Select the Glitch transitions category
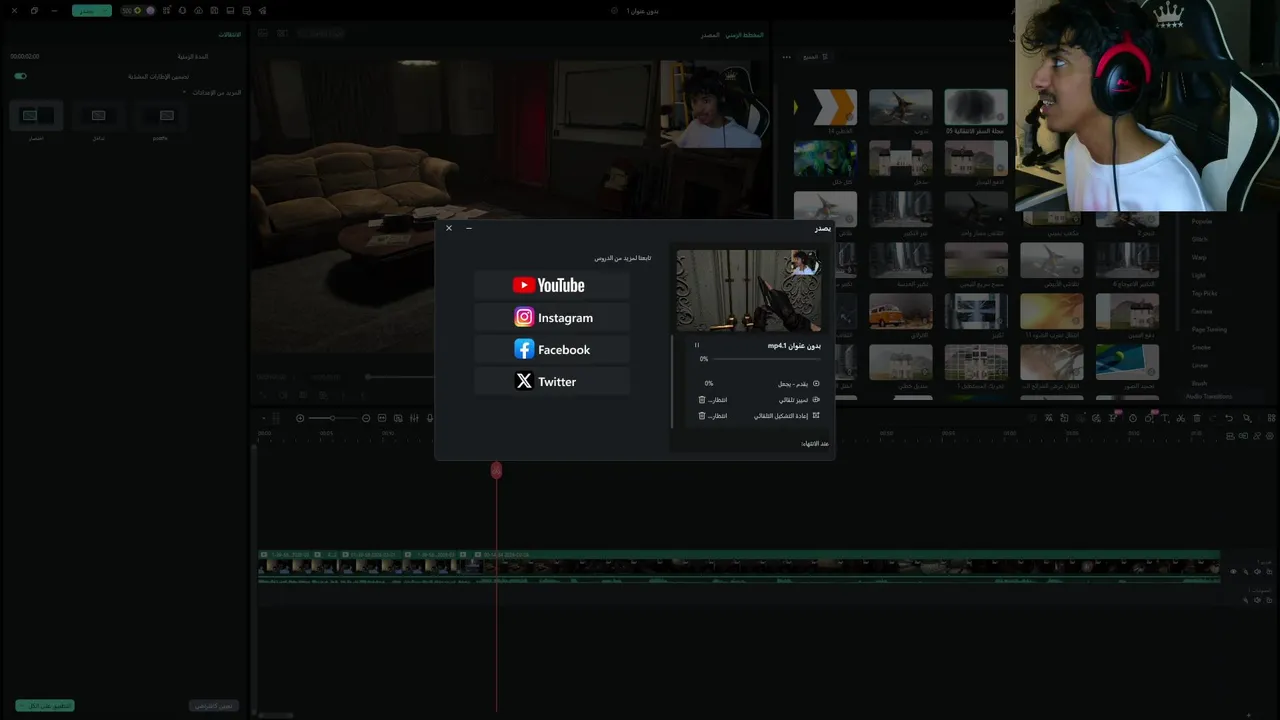The image size is (1280, 720). [1200, 239]
